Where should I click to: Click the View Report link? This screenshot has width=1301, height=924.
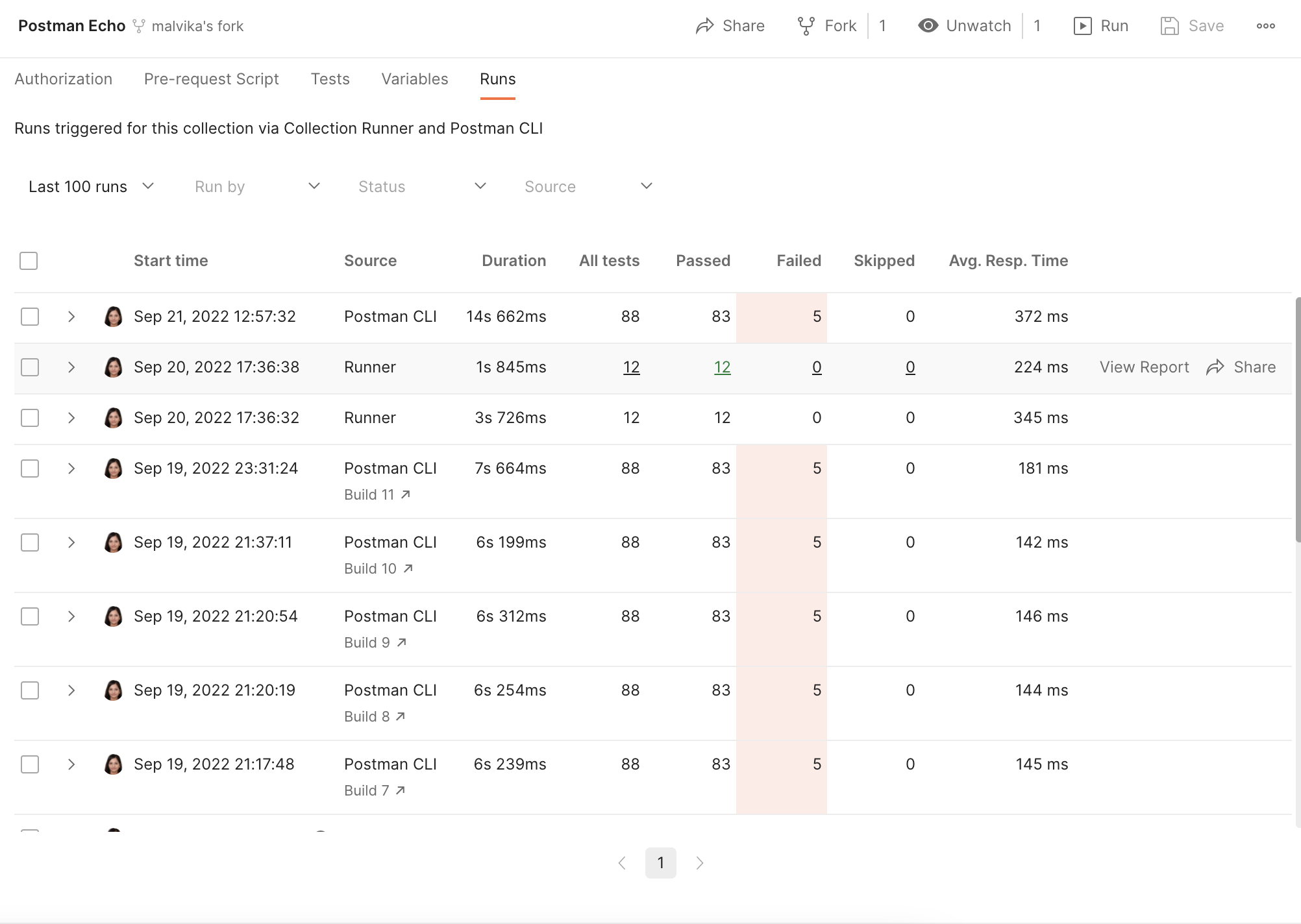pos(1143,367)
